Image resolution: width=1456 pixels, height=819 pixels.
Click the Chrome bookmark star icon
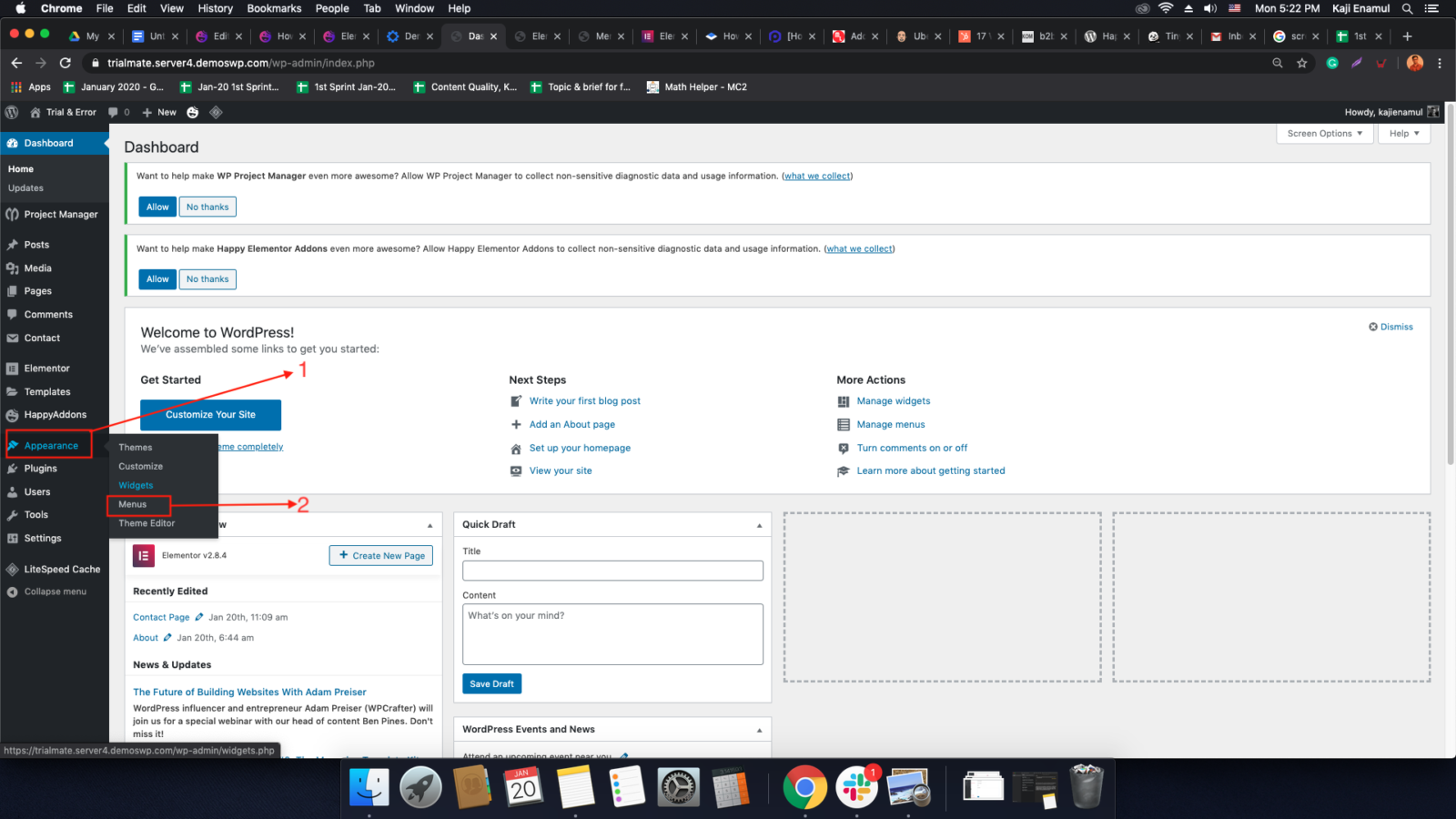point(1302,63)
